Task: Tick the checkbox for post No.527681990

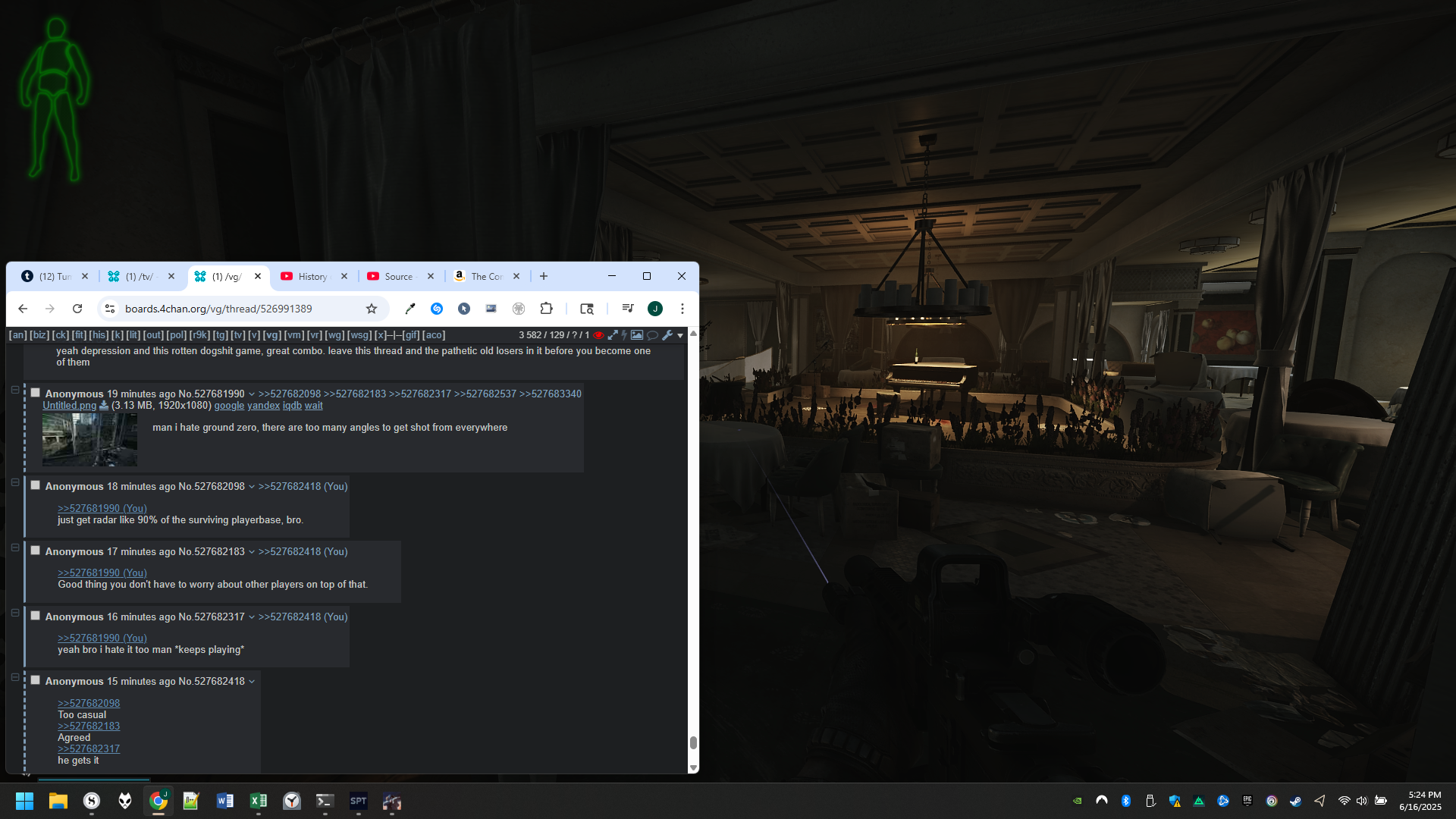Action: [x=35, y=393]
